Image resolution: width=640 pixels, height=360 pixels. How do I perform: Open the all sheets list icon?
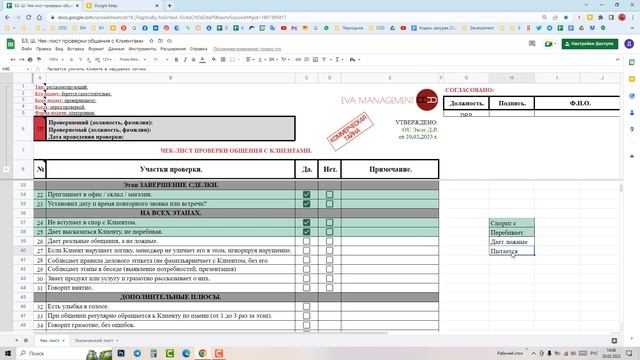tap(26, 340)
